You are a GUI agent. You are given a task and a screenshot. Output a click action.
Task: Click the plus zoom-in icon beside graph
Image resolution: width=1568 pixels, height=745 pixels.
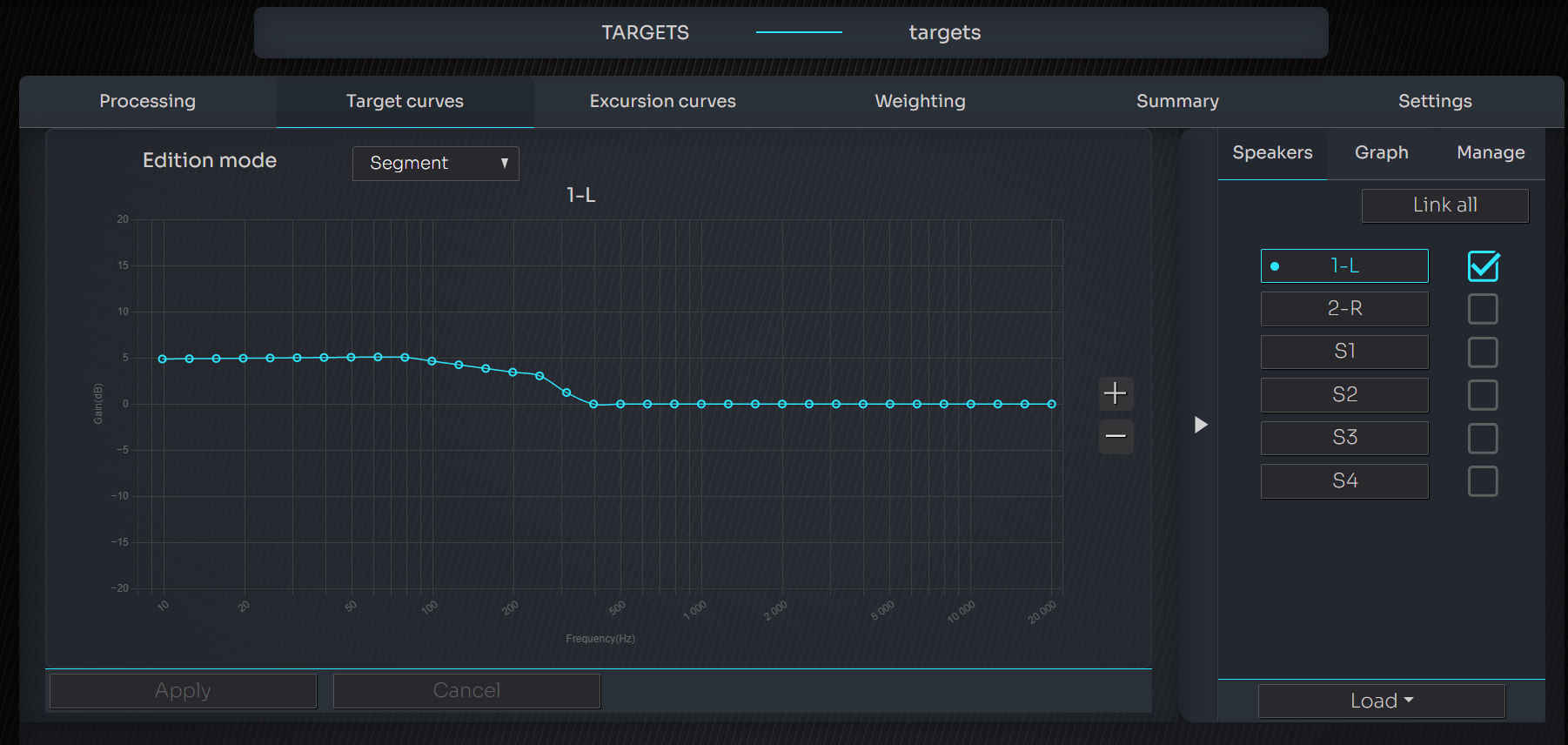[x=1116, y=393]
